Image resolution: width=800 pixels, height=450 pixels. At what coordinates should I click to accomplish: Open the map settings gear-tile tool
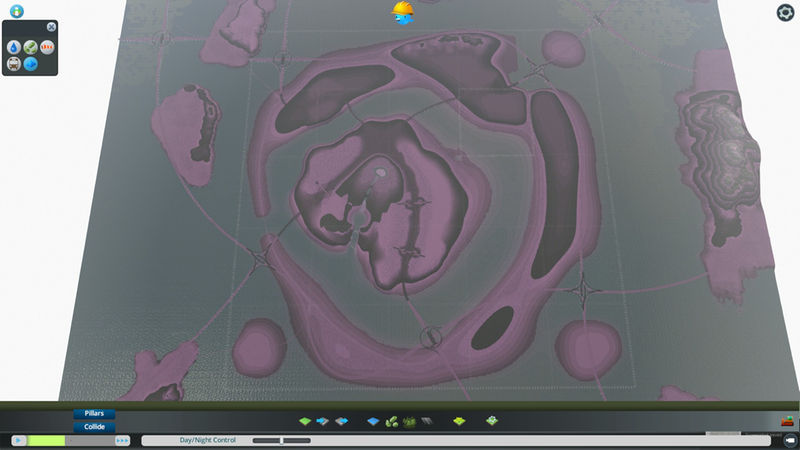tap(492, 421)
